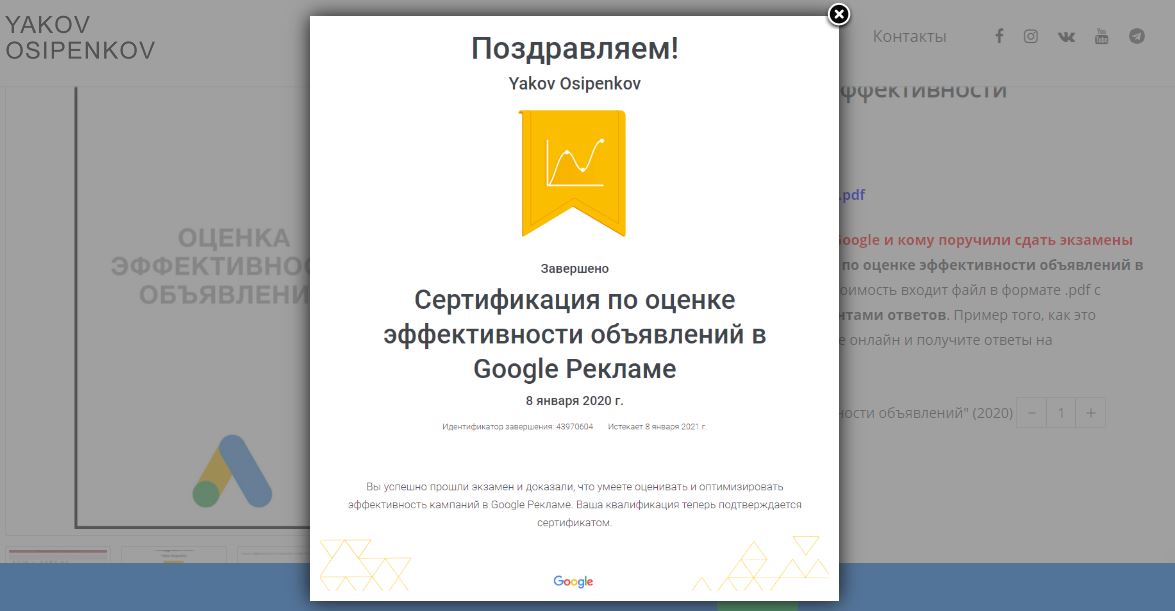Click the Telegram icon in the header

point(1136,36)
